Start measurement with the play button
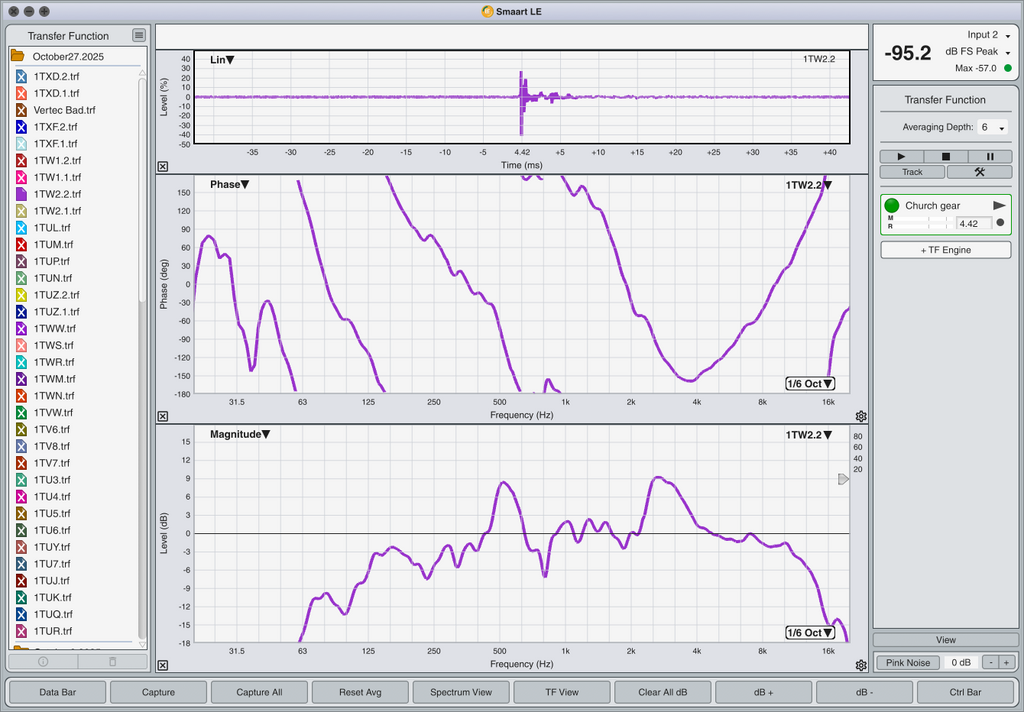Viewport: 1024px width, 712px height. tap(902, 156)
